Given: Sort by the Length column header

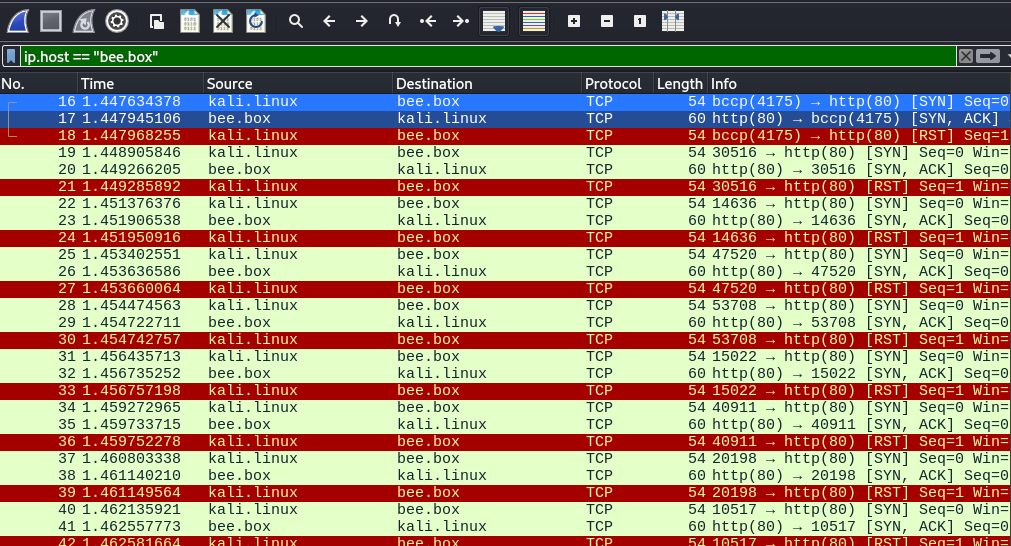Looking at the screenshot, I should point(680,84).
